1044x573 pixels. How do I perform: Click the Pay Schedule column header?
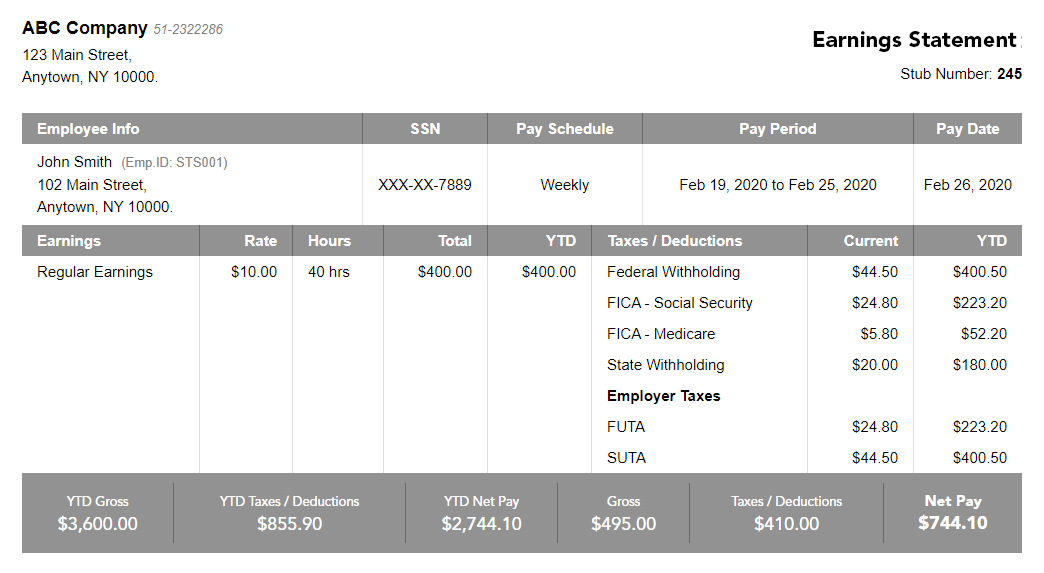[x=564, y=129]
